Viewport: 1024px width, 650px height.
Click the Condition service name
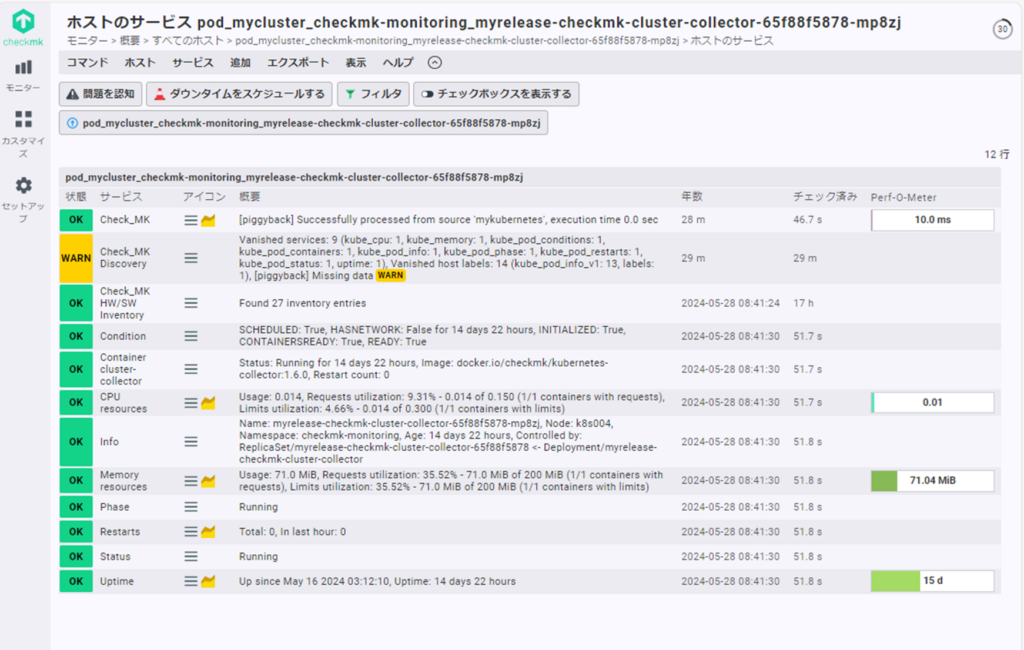[x=123, y=336]
